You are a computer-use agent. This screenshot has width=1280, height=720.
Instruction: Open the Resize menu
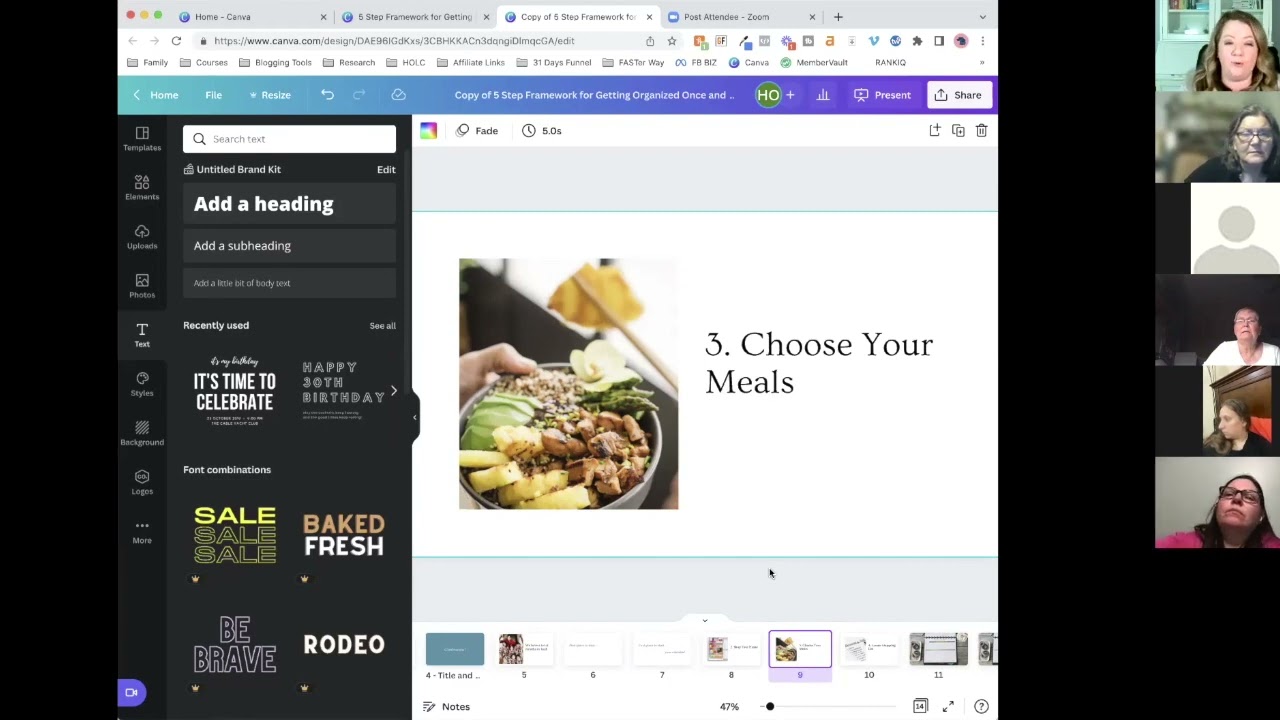point(270,95)
